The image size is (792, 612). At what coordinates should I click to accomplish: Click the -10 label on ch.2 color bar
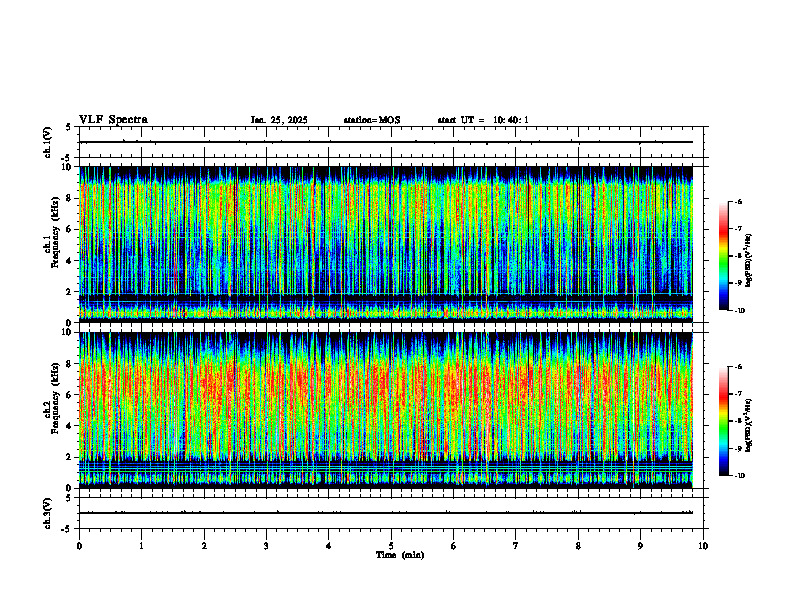[740, 476]
